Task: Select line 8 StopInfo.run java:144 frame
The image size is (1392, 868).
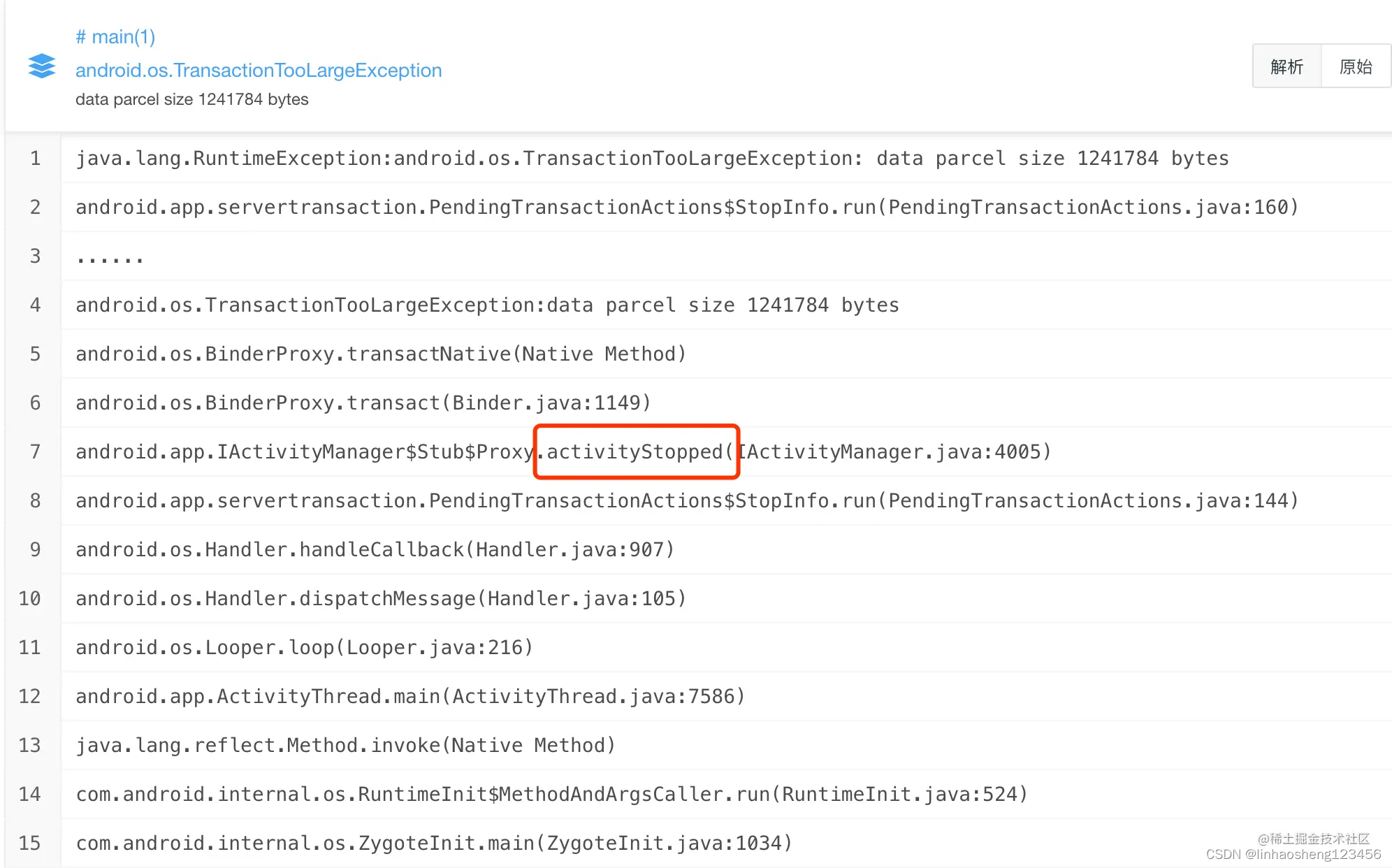Action: tap(687, 501)
